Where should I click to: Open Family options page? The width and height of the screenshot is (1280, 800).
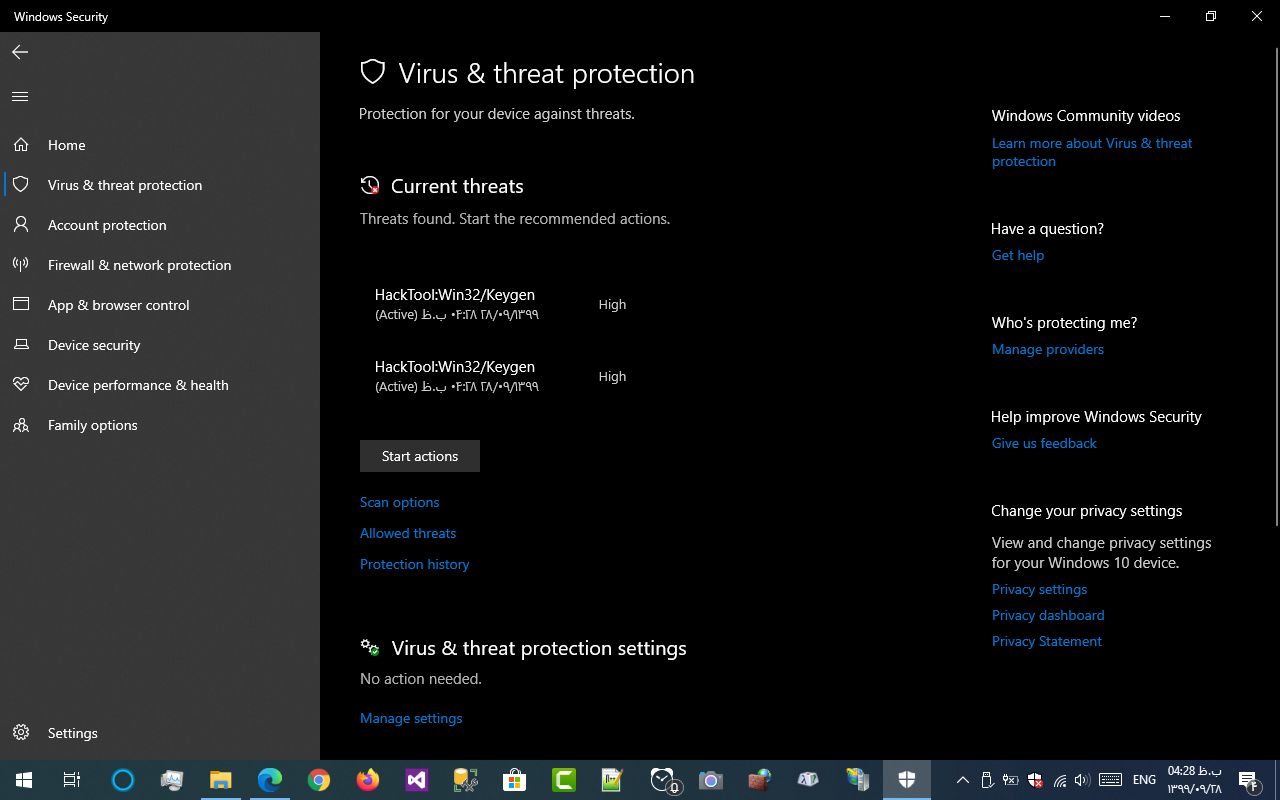[160, 425]
